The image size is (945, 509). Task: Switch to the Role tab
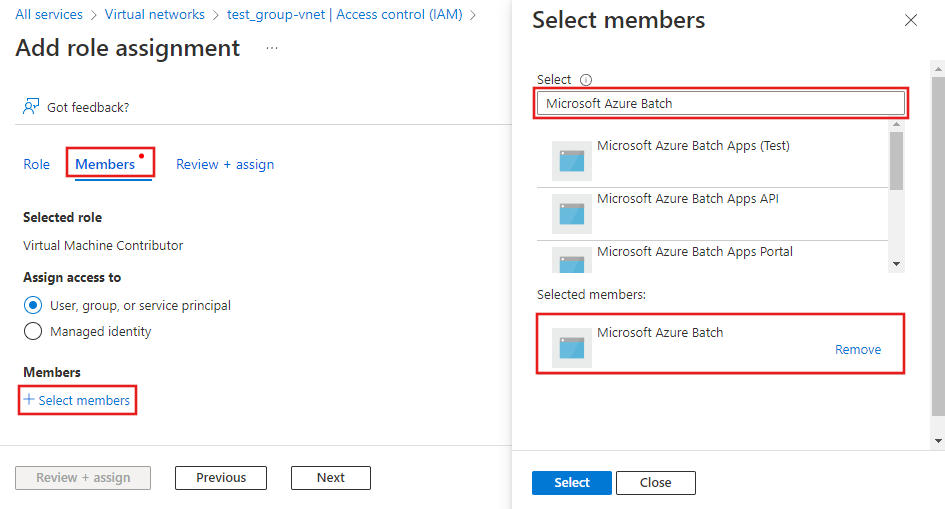[x=36, y=164]
